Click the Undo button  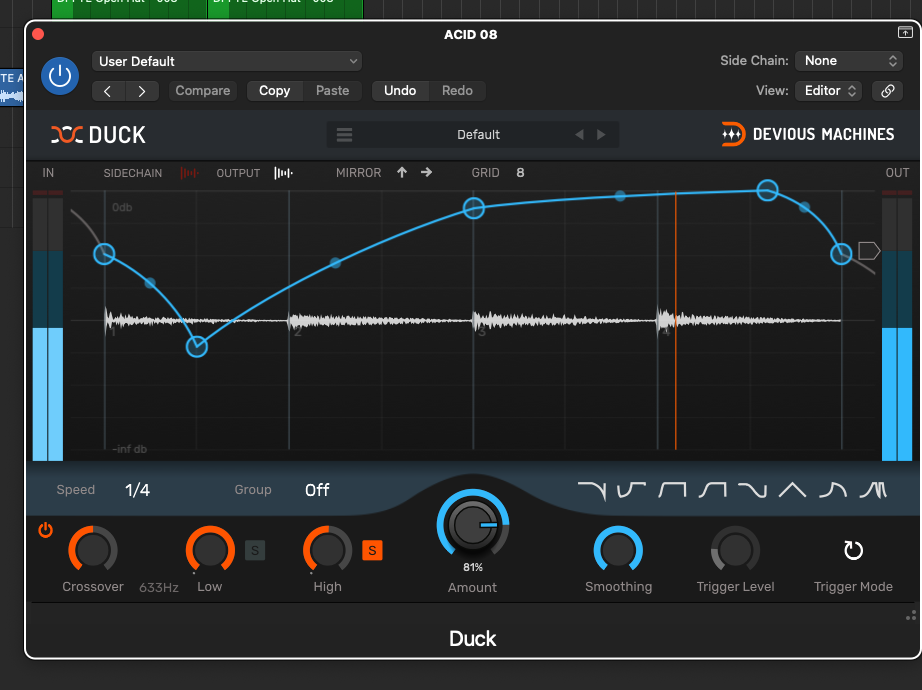click(x=400, y=91)
